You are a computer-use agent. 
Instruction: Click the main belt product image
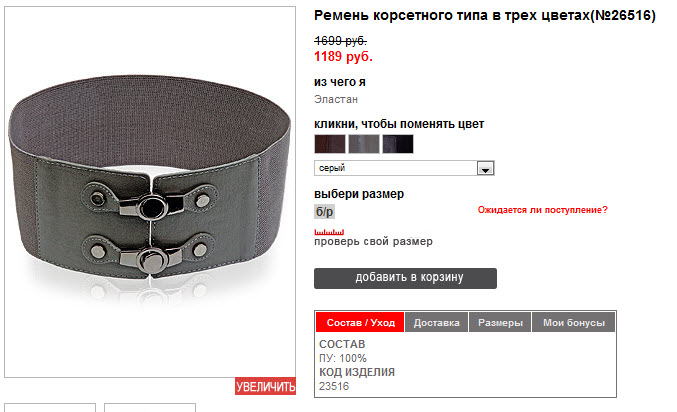[x=150, y=192]
